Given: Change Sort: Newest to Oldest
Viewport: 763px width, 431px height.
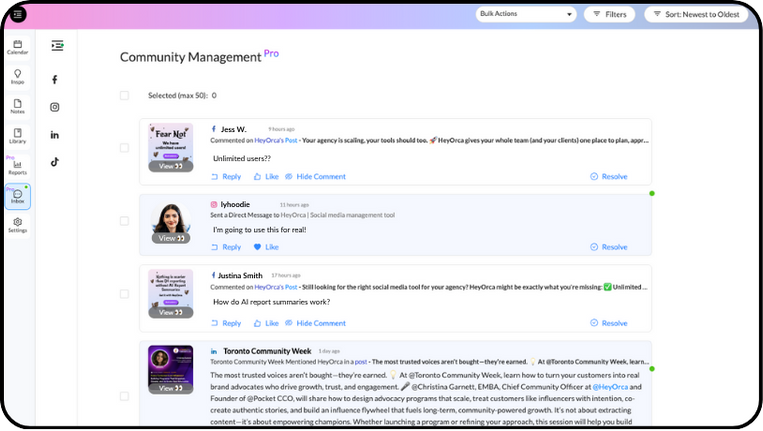Looking at the screenshot, I should click(x=696, y=14).
